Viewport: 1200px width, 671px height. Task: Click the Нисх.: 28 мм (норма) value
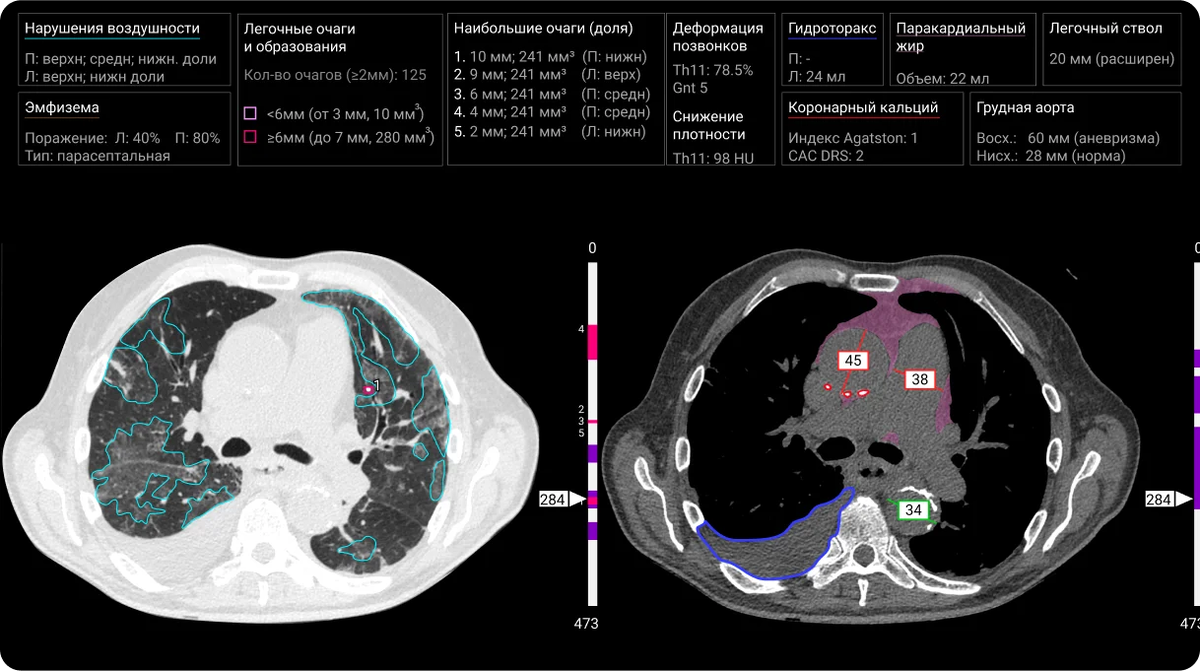[1053, 156]
